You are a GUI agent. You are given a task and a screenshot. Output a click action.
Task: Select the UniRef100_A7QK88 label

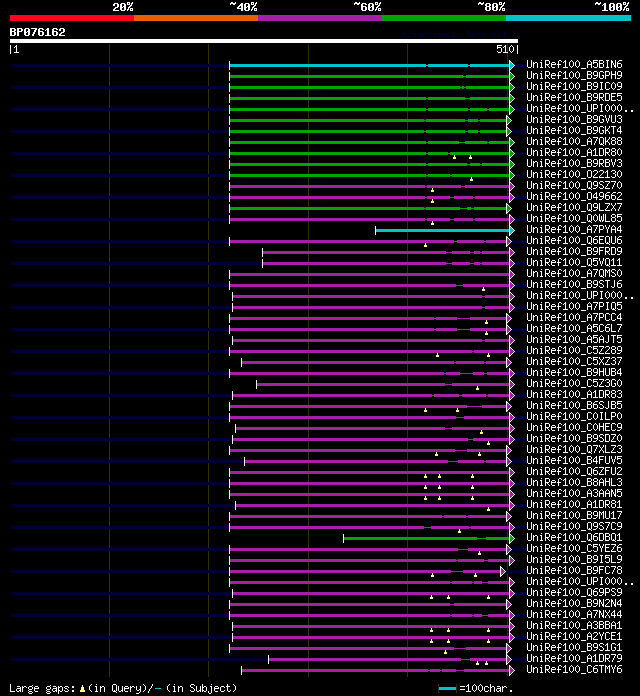(574, 142)
